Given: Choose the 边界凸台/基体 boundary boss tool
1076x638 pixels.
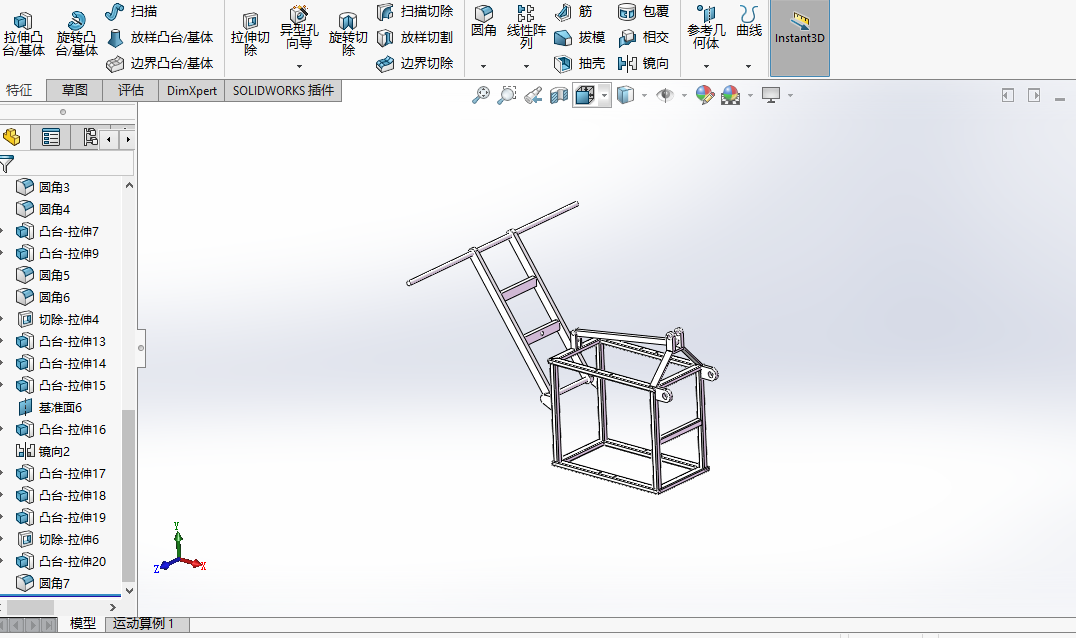Looking at the screenshot, I should tap(160, 64).
